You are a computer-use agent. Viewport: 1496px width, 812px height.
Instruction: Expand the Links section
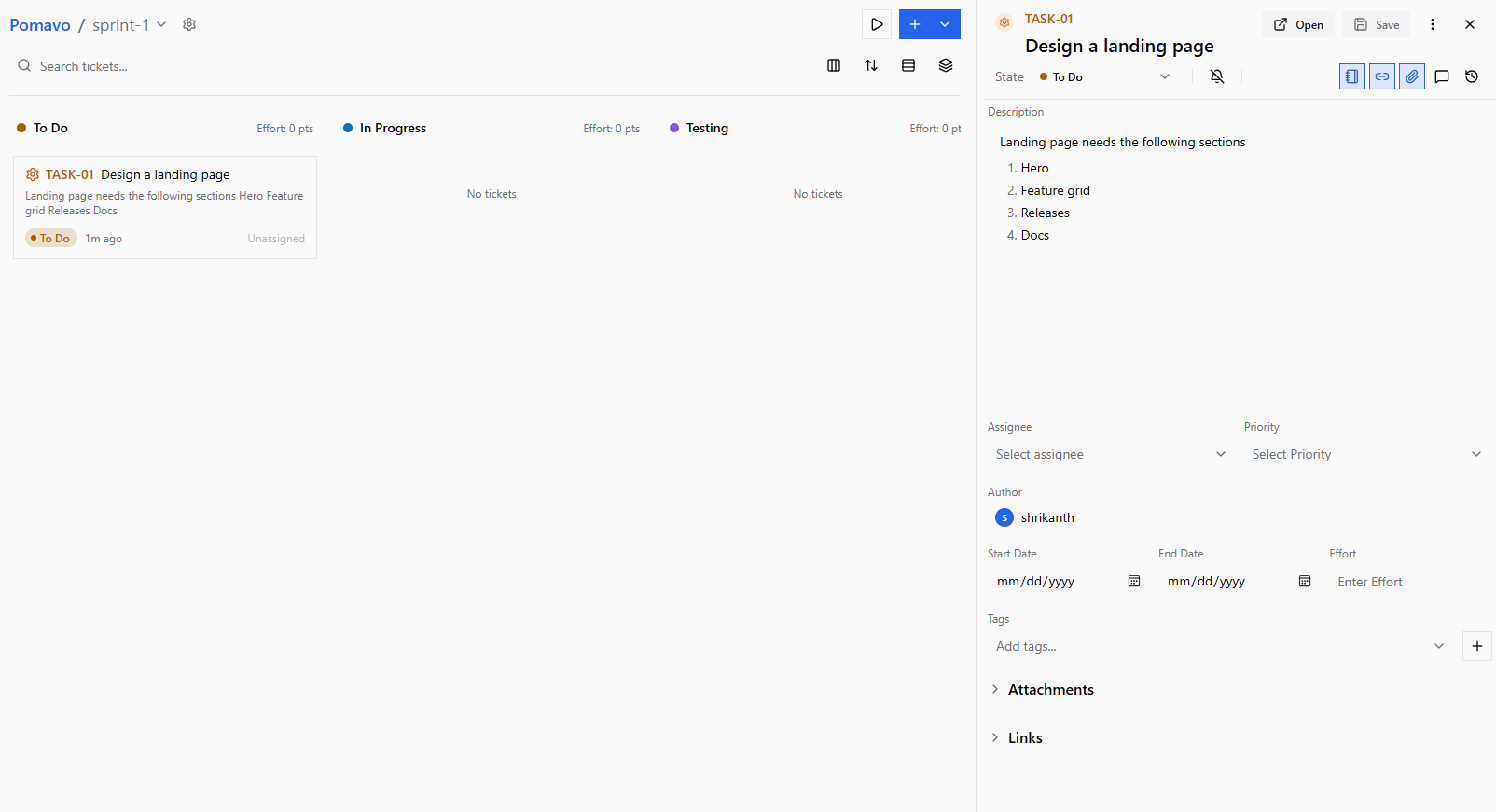click(x=1017, y=737)
